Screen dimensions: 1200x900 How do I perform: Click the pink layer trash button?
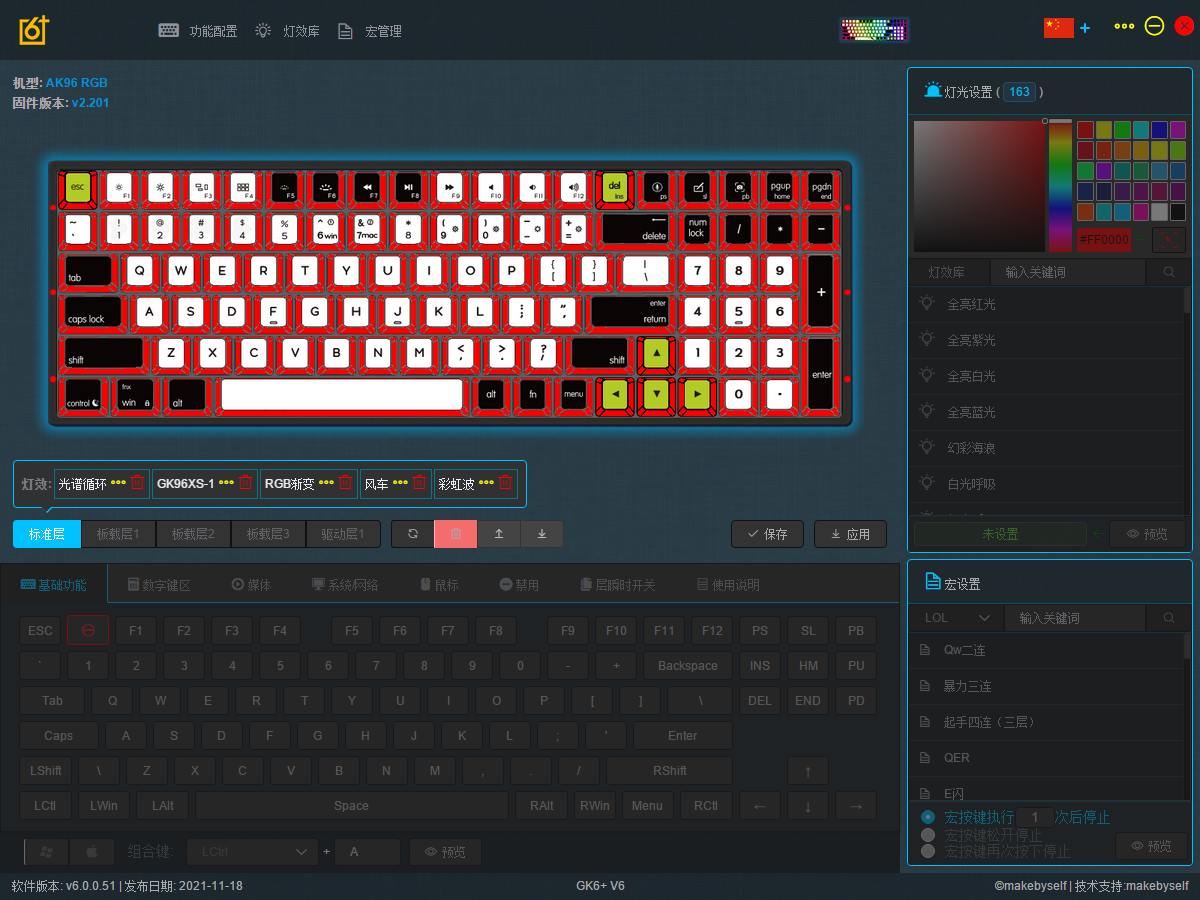click(x=456, y=534)
